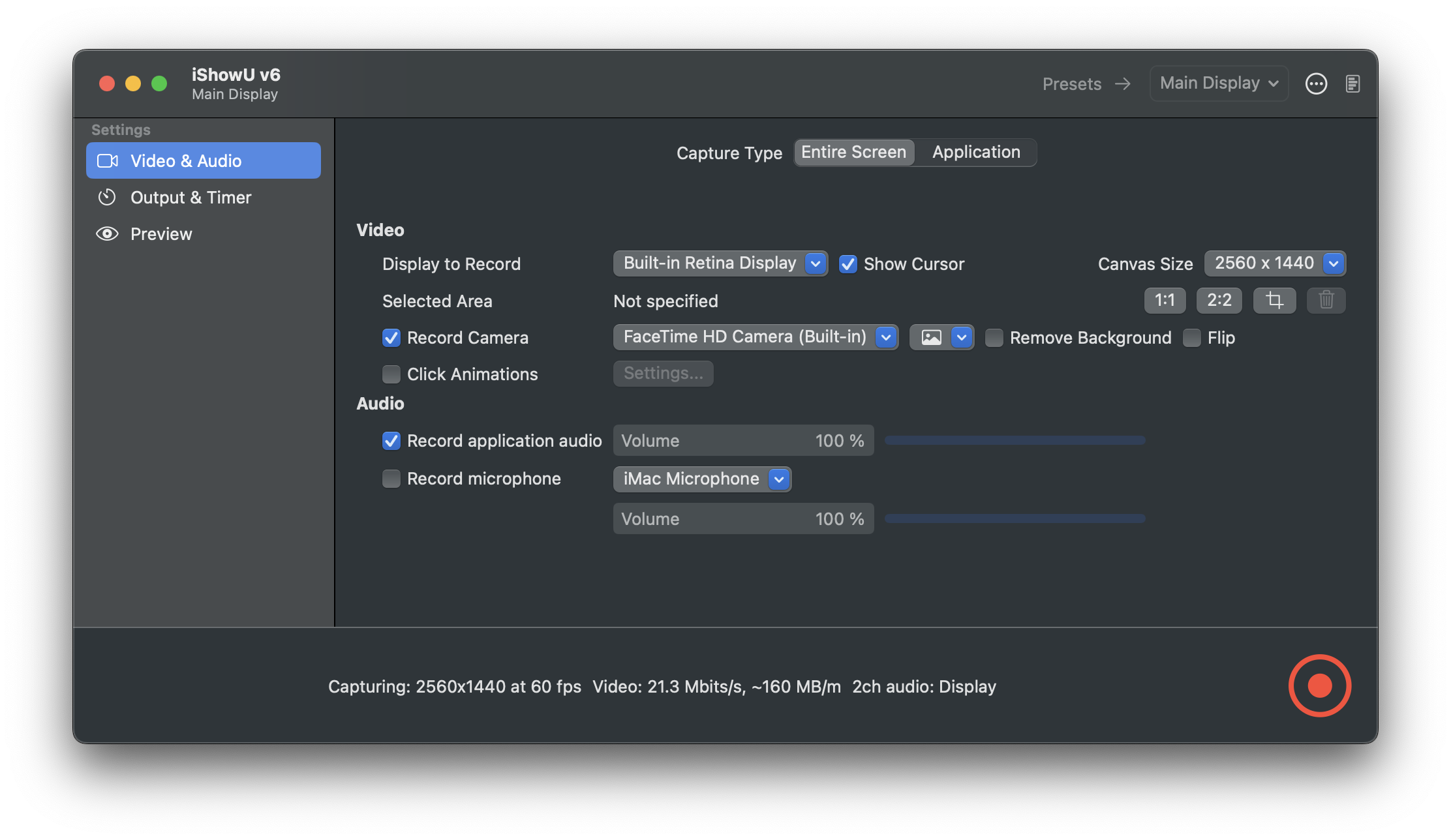Open the Built-in Retina Display dropdown
This screenshot has width=1451, height=840.
720,263
